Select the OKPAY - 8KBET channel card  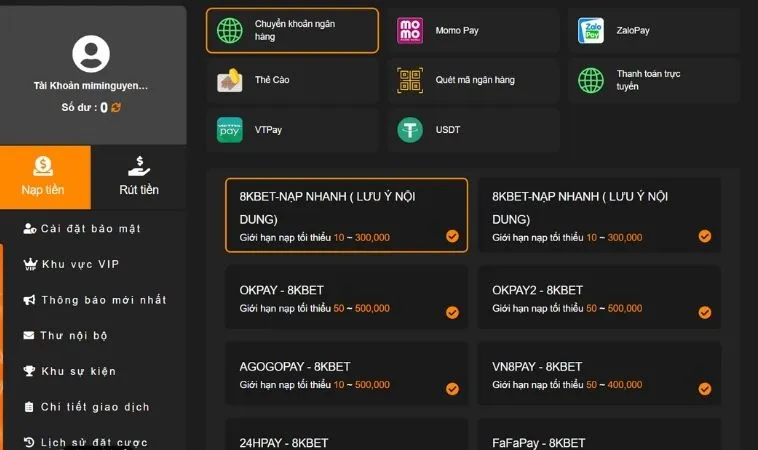click(x=347, y=297)
